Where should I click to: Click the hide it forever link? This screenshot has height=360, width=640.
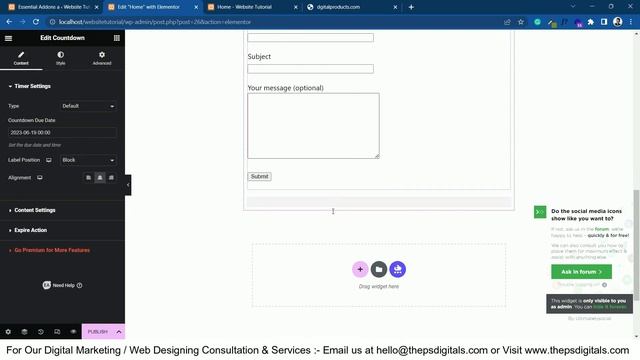tap(610, 307)
